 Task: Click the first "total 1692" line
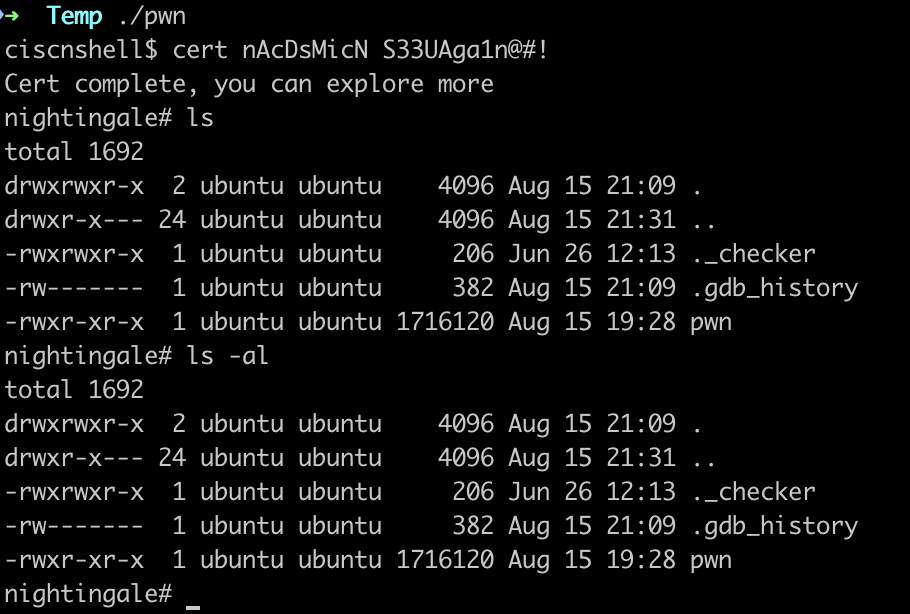[x=74, y=151]
